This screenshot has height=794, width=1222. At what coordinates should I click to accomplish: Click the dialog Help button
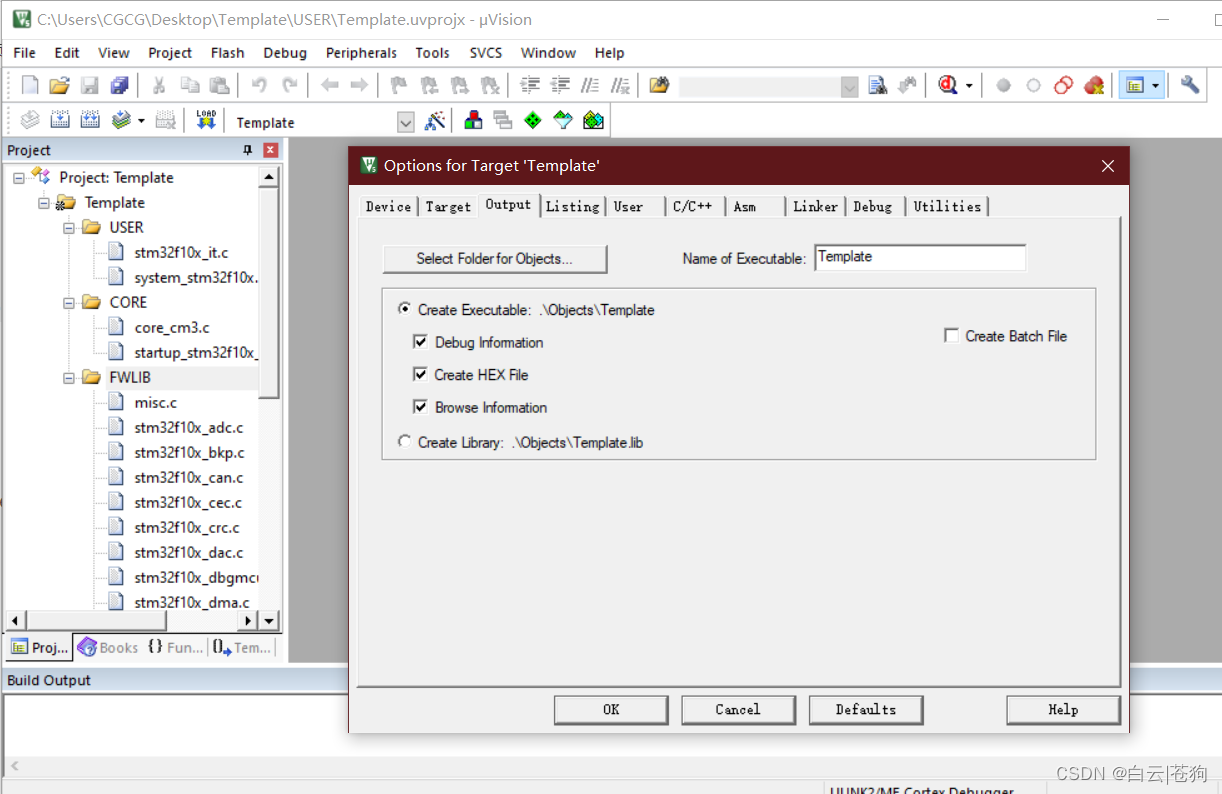[x=1063, y=710]
